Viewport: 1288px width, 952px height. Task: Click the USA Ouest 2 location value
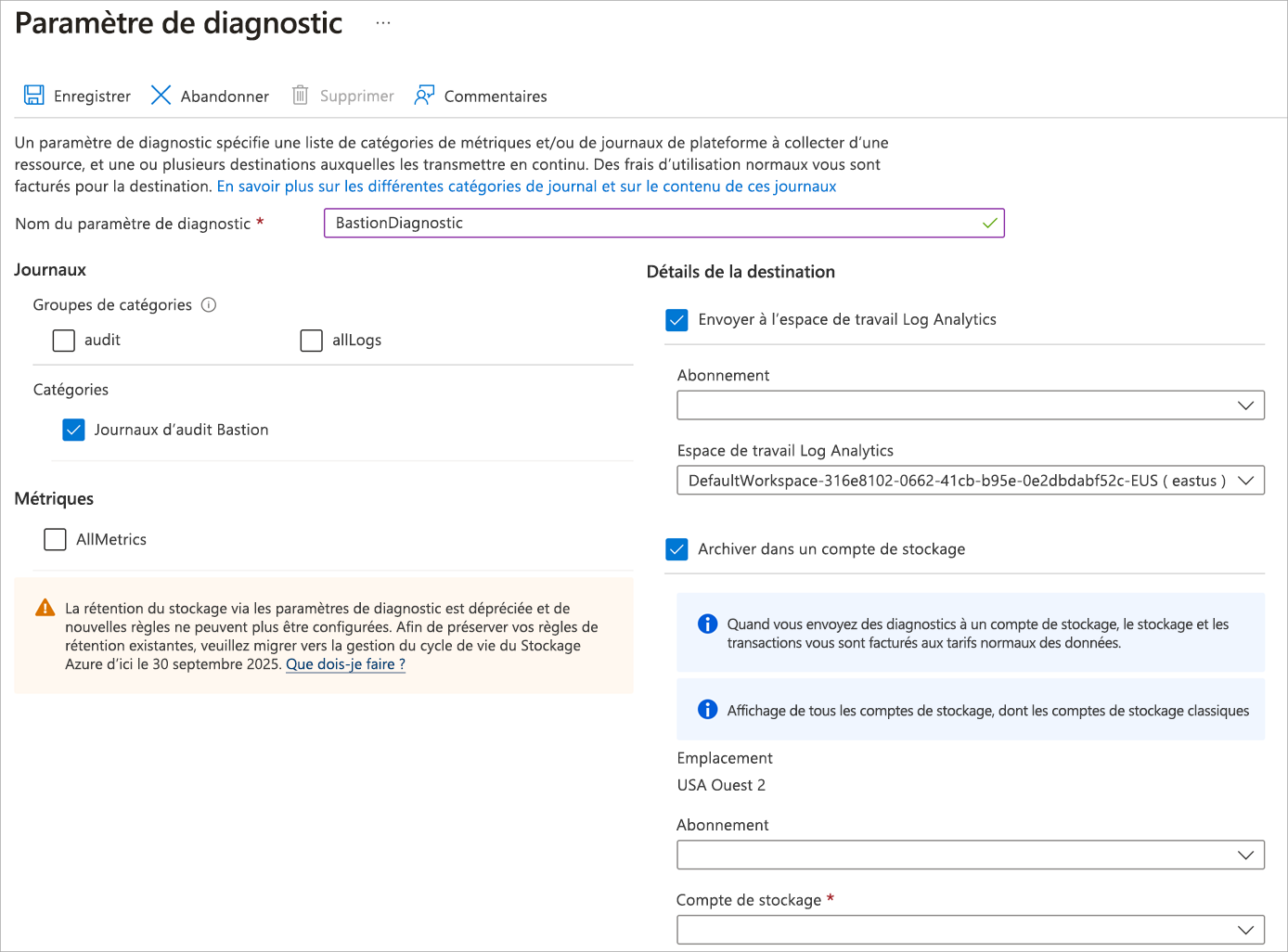721,786
